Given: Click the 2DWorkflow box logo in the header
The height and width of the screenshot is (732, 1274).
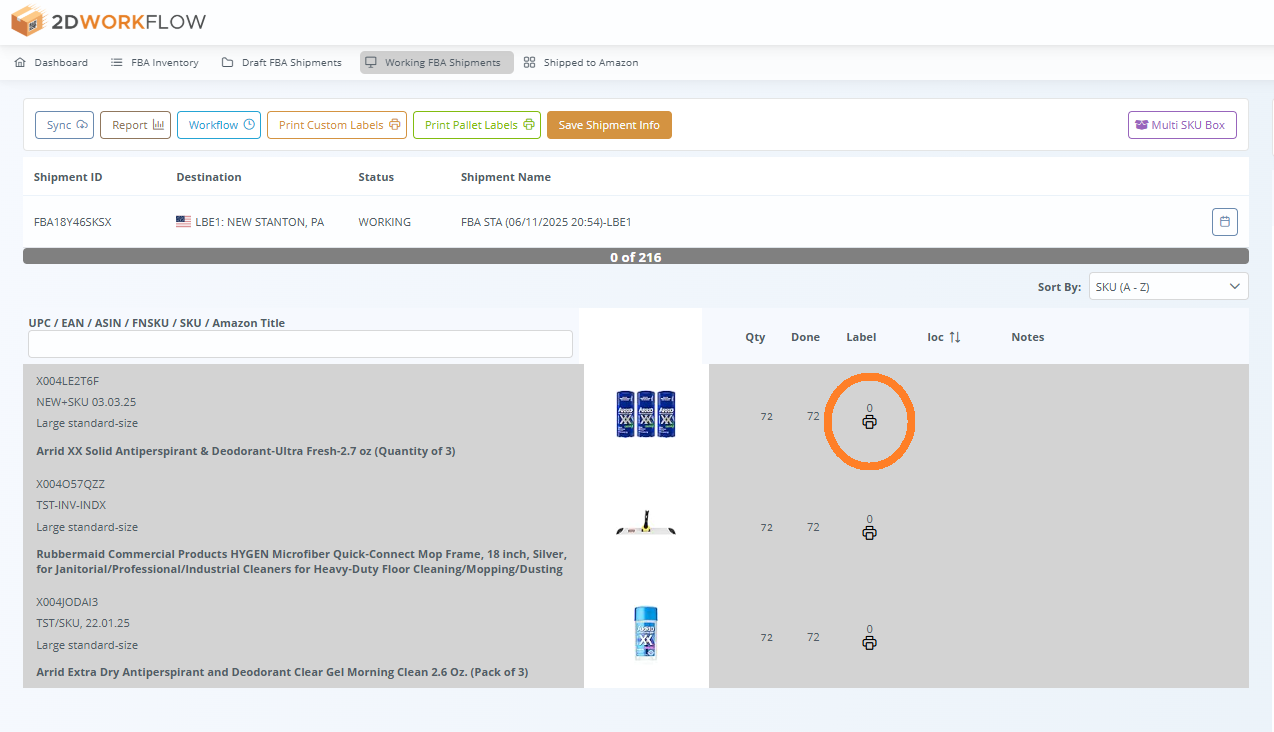Looking at the screenshot, I should [25, 20].
